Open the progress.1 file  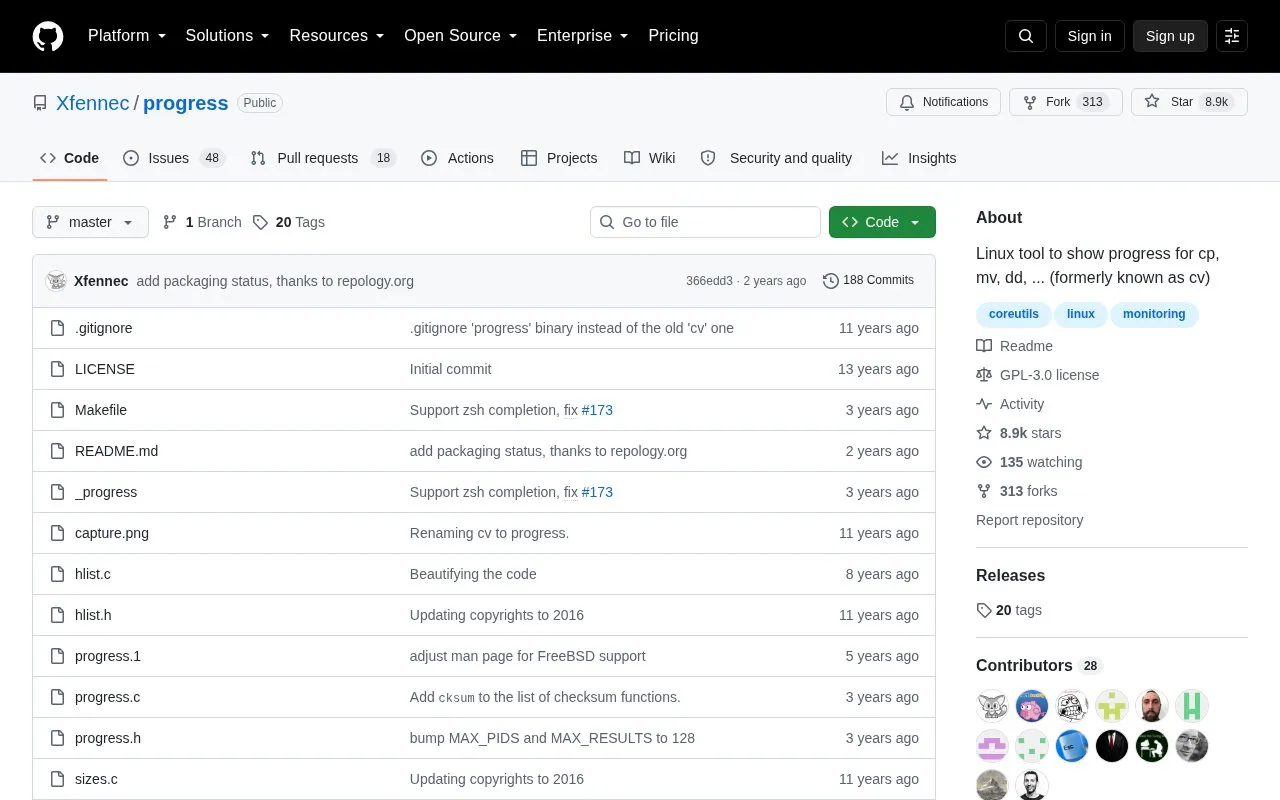click(x=108, y=656)
